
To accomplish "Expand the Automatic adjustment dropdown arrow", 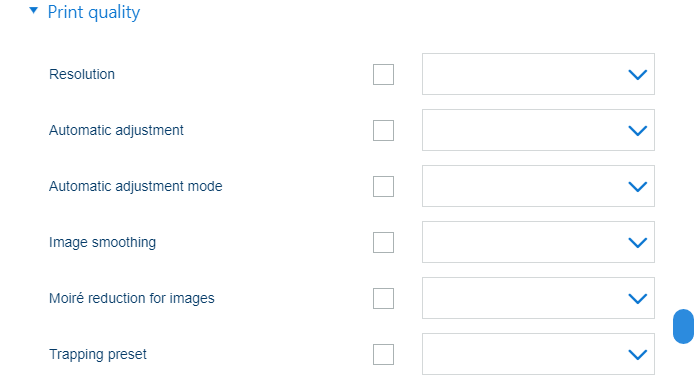I will click(637, 130).
